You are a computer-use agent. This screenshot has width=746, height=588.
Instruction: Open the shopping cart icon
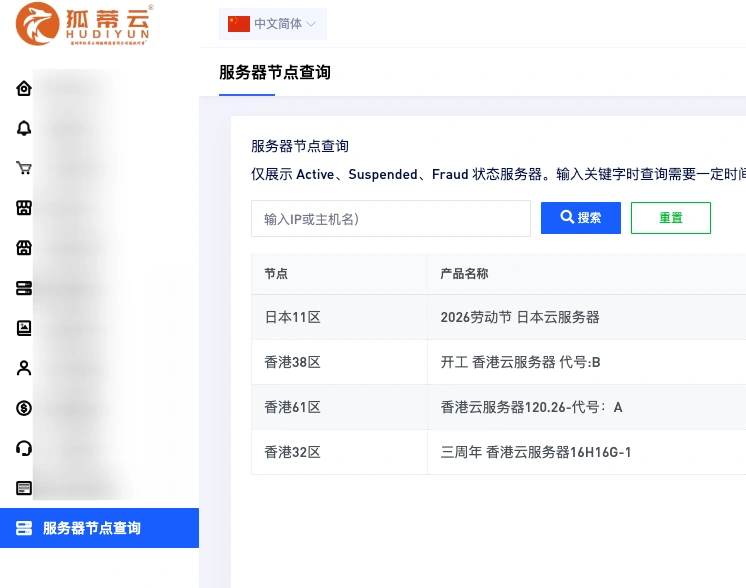click(24, 168)
